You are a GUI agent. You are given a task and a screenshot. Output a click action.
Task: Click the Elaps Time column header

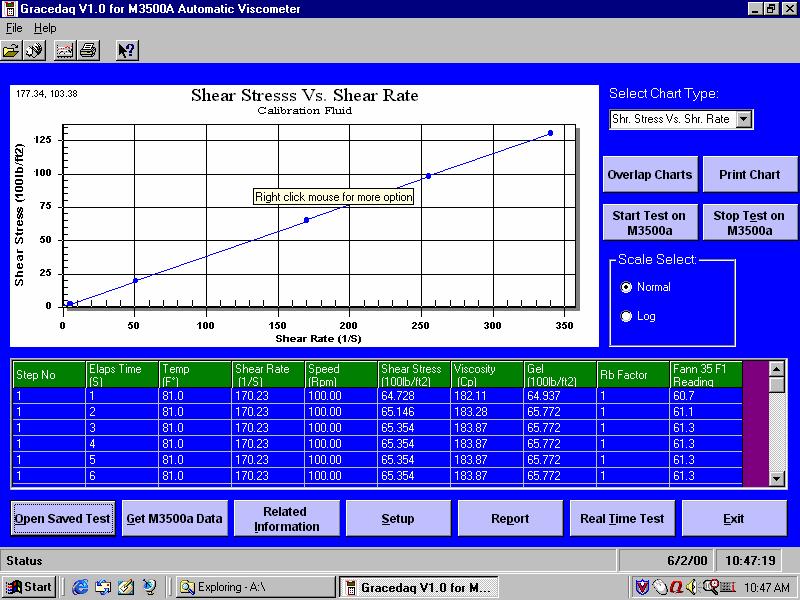tap(122, 374)
